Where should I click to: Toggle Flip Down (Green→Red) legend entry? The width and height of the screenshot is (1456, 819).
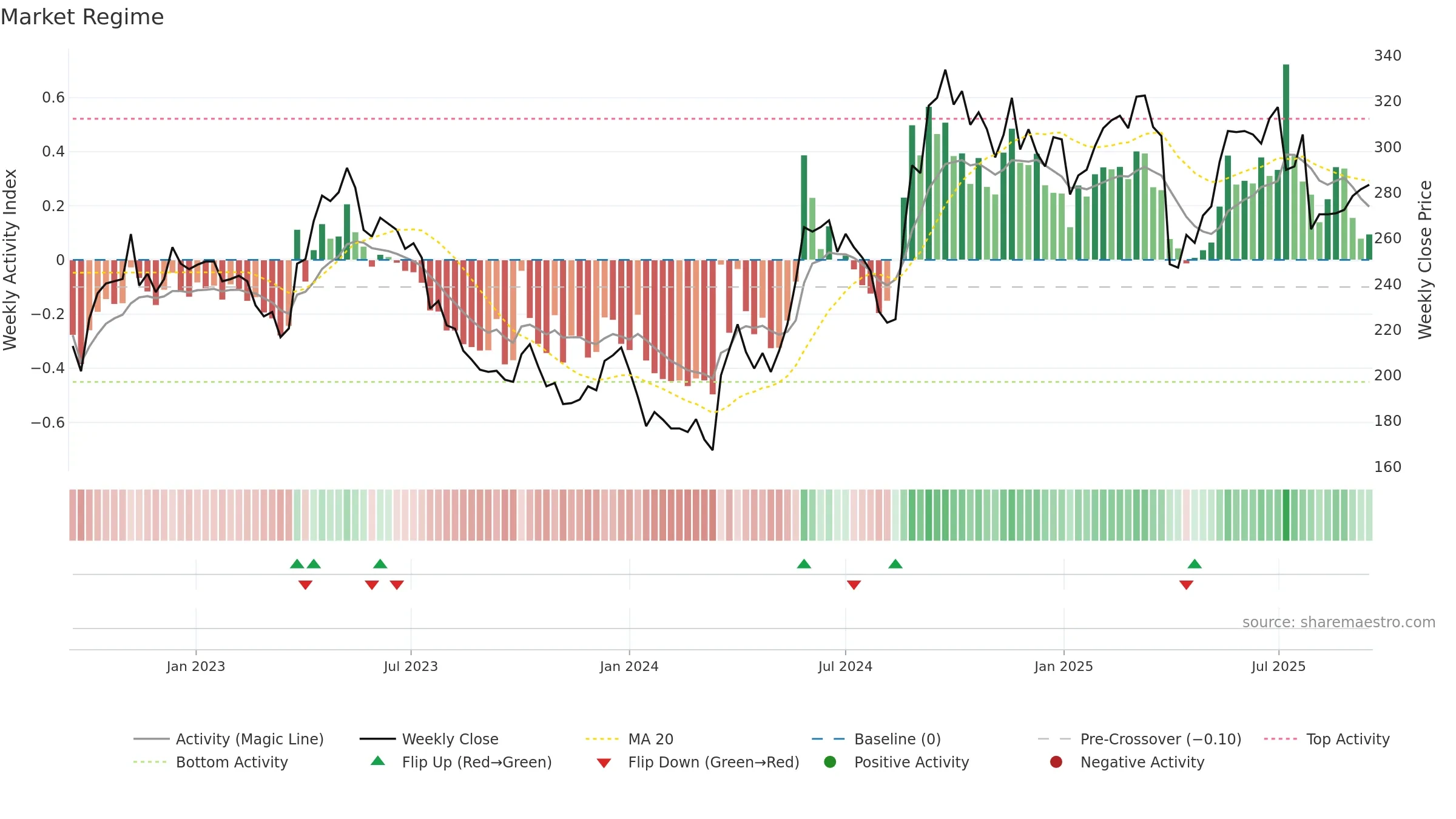698,762
